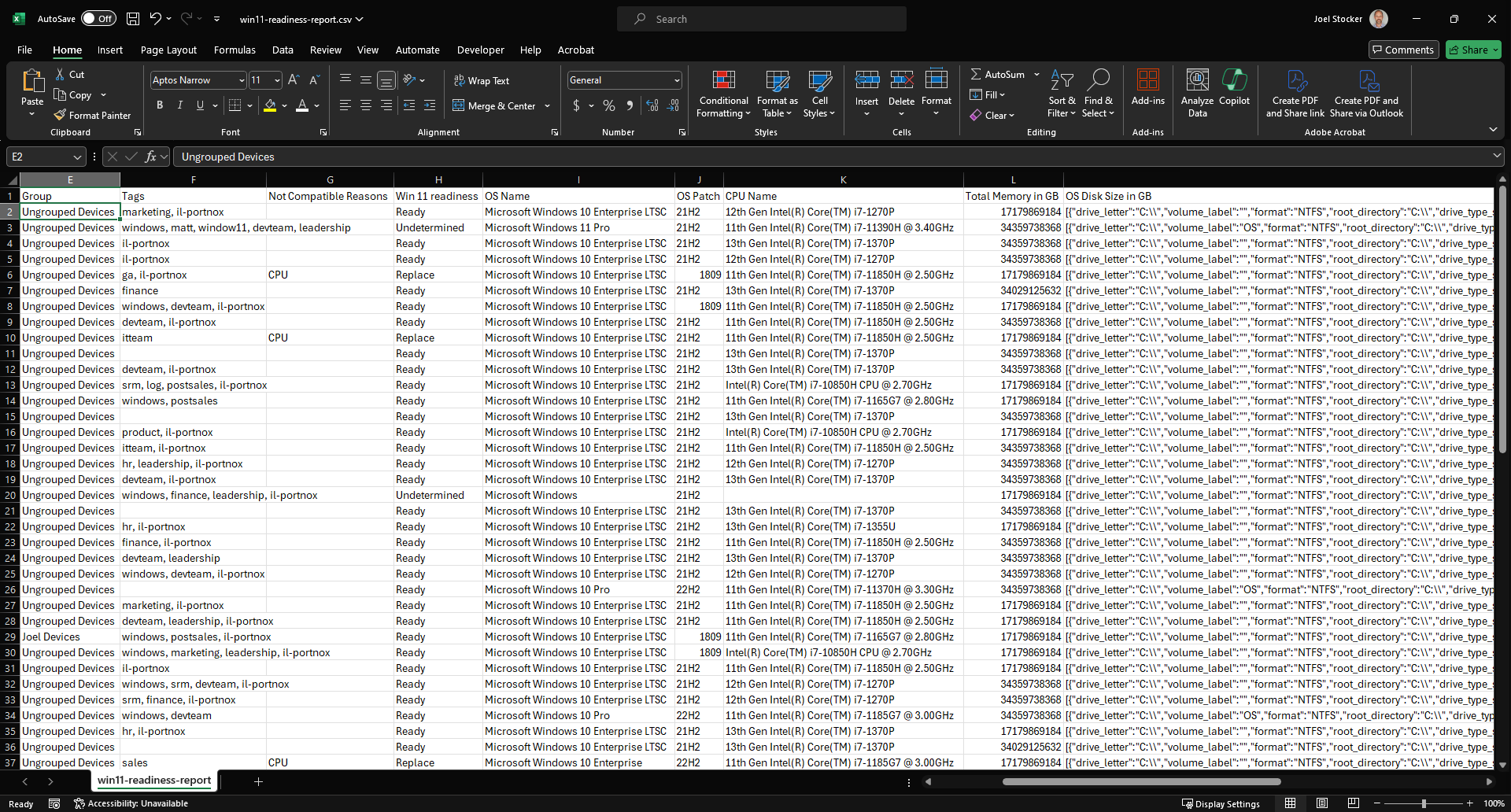Click the Search box in title bar
This screenshot has height=812, width=1511.
761,19
